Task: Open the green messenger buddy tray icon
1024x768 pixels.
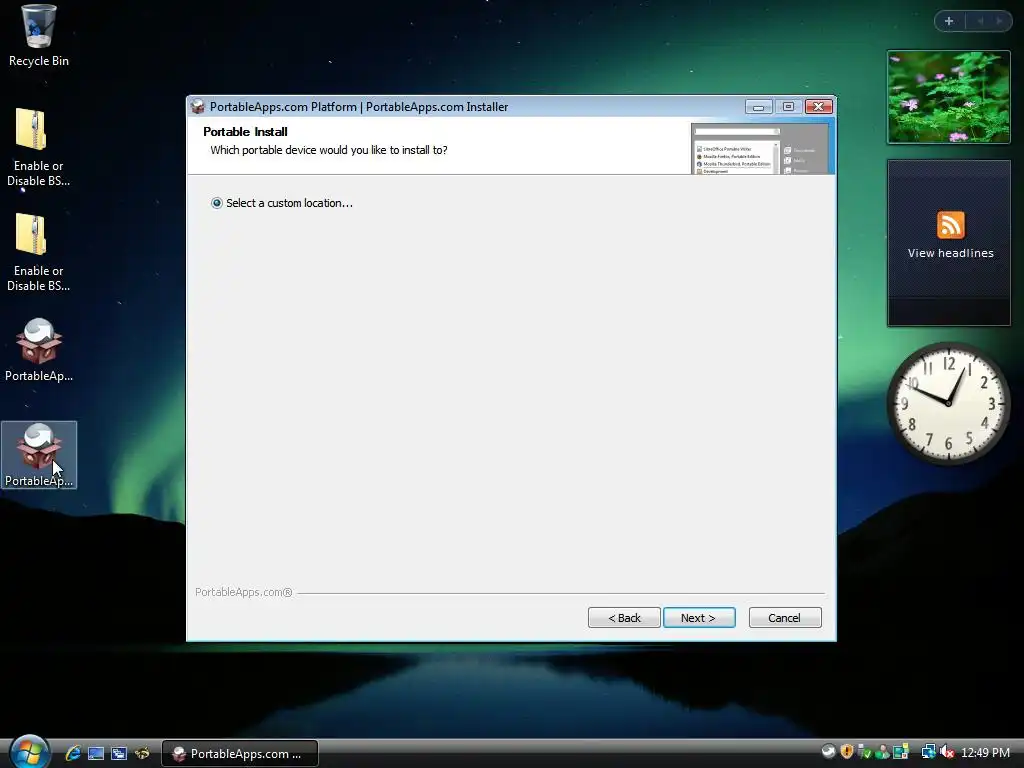Action: 882,752
